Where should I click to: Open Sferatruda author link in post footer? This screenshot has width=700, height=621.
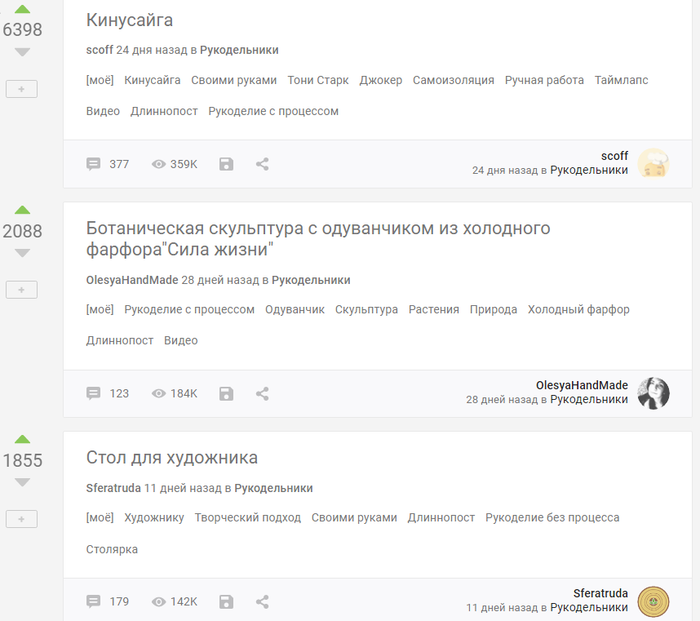[x=600, y=593]
